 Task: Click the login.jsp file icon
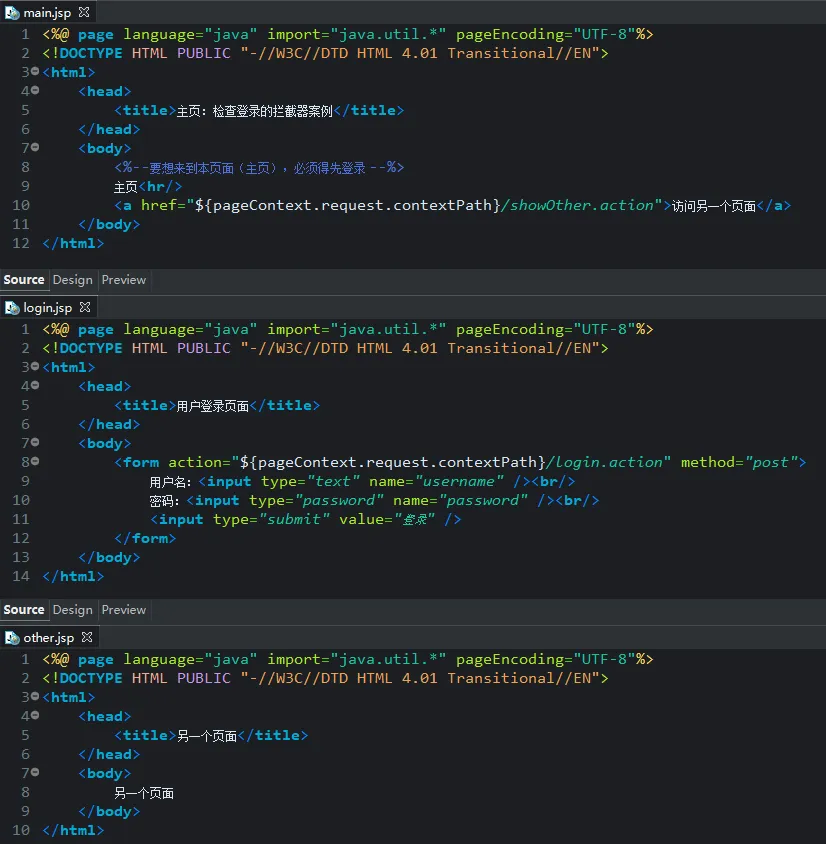[12, 308]
